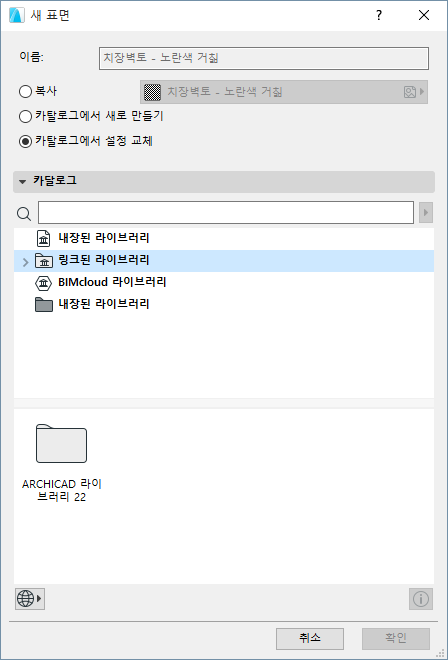Expand the 링크된 라이브러리 tree node chevron
The height and width of the screenshot is (660, 448).
[x=25, y=262]
